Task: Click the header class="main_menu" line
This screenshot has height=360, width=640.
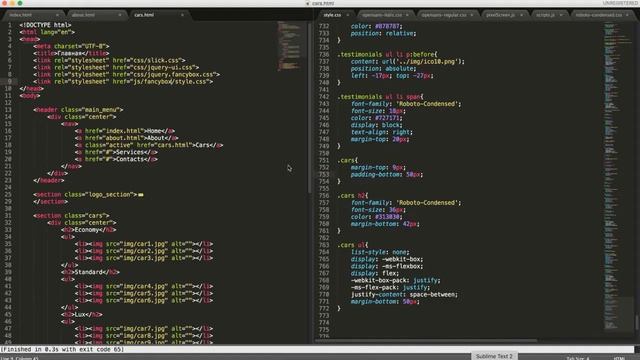Action: pyautogui.click(x=78, y=110)
